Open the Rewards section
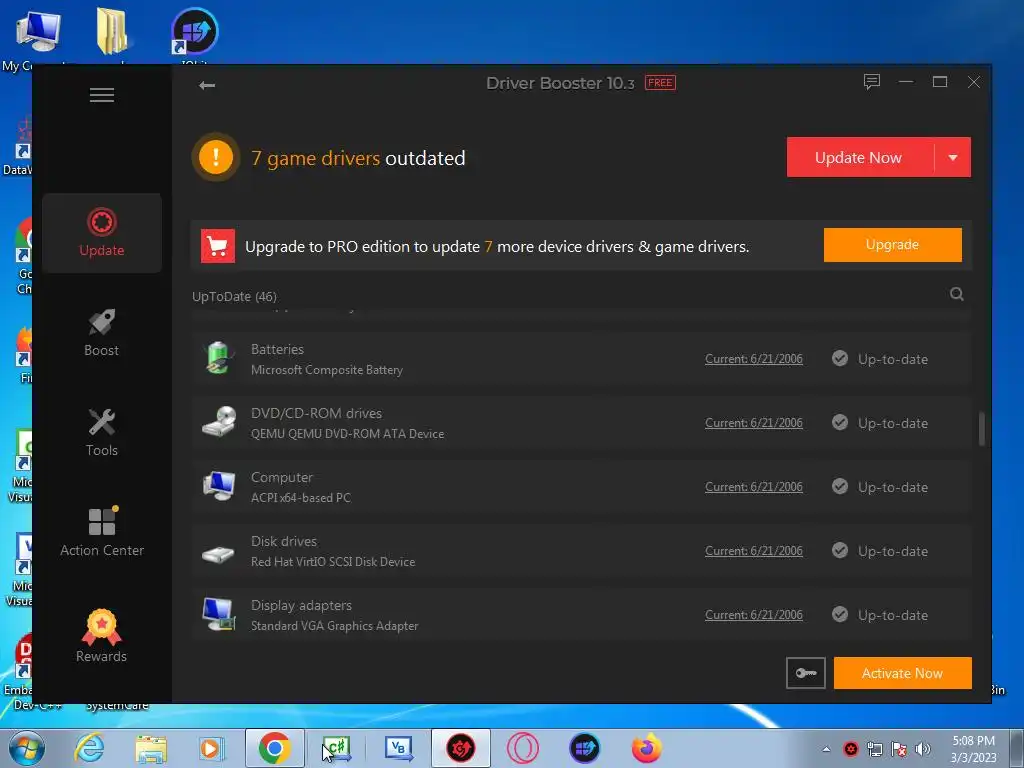The width and height of the screenshot is (1024, 768). tap(102, 635)
